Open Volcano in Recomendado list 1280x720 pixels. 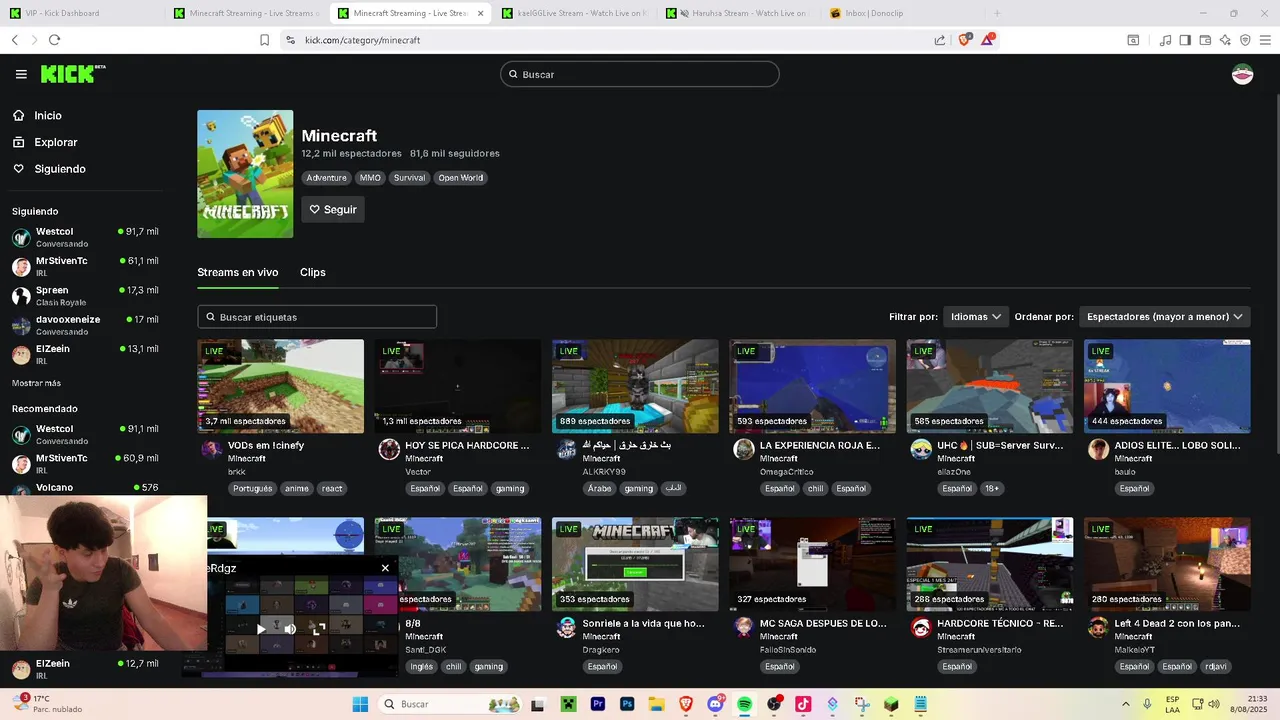(x=85, y=488)
